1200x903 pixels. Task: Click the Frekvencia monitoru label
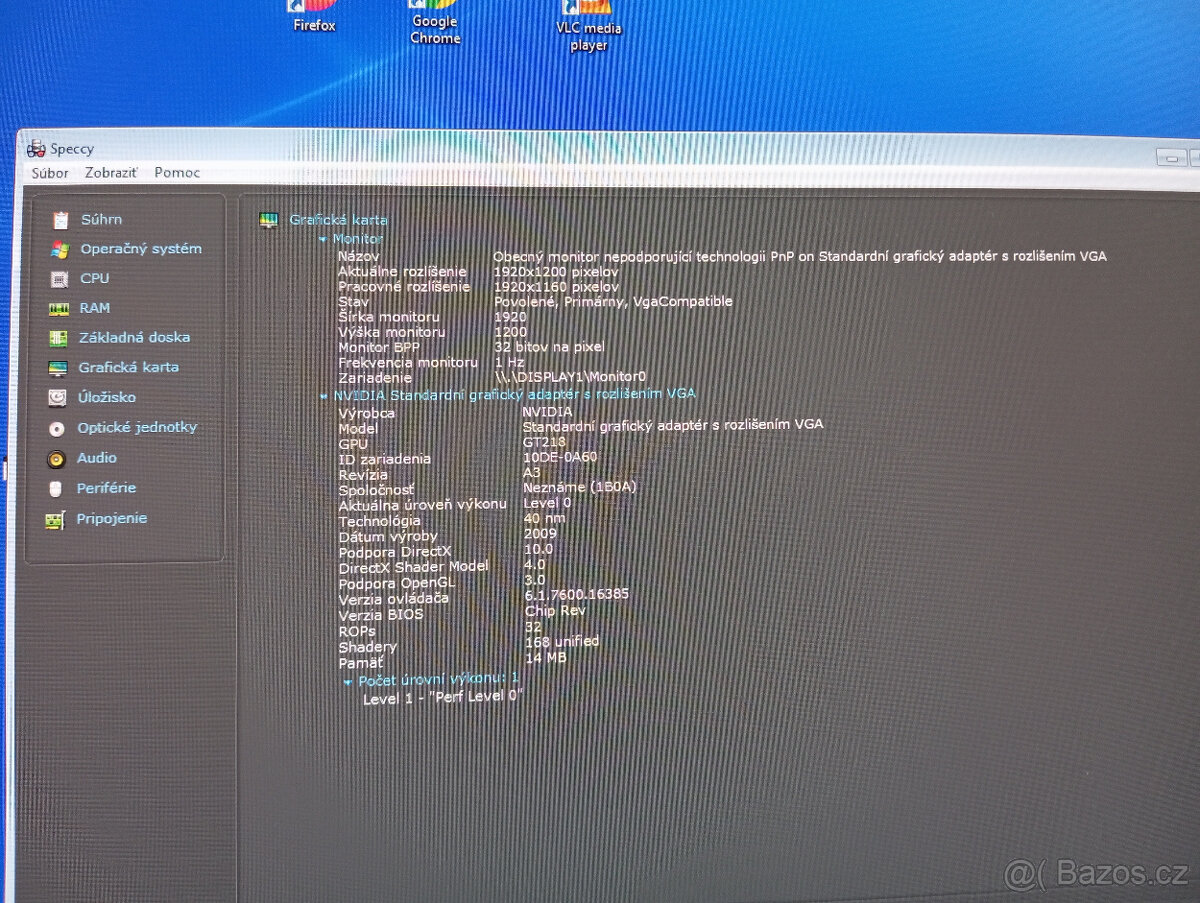click(x=408, y=363)
